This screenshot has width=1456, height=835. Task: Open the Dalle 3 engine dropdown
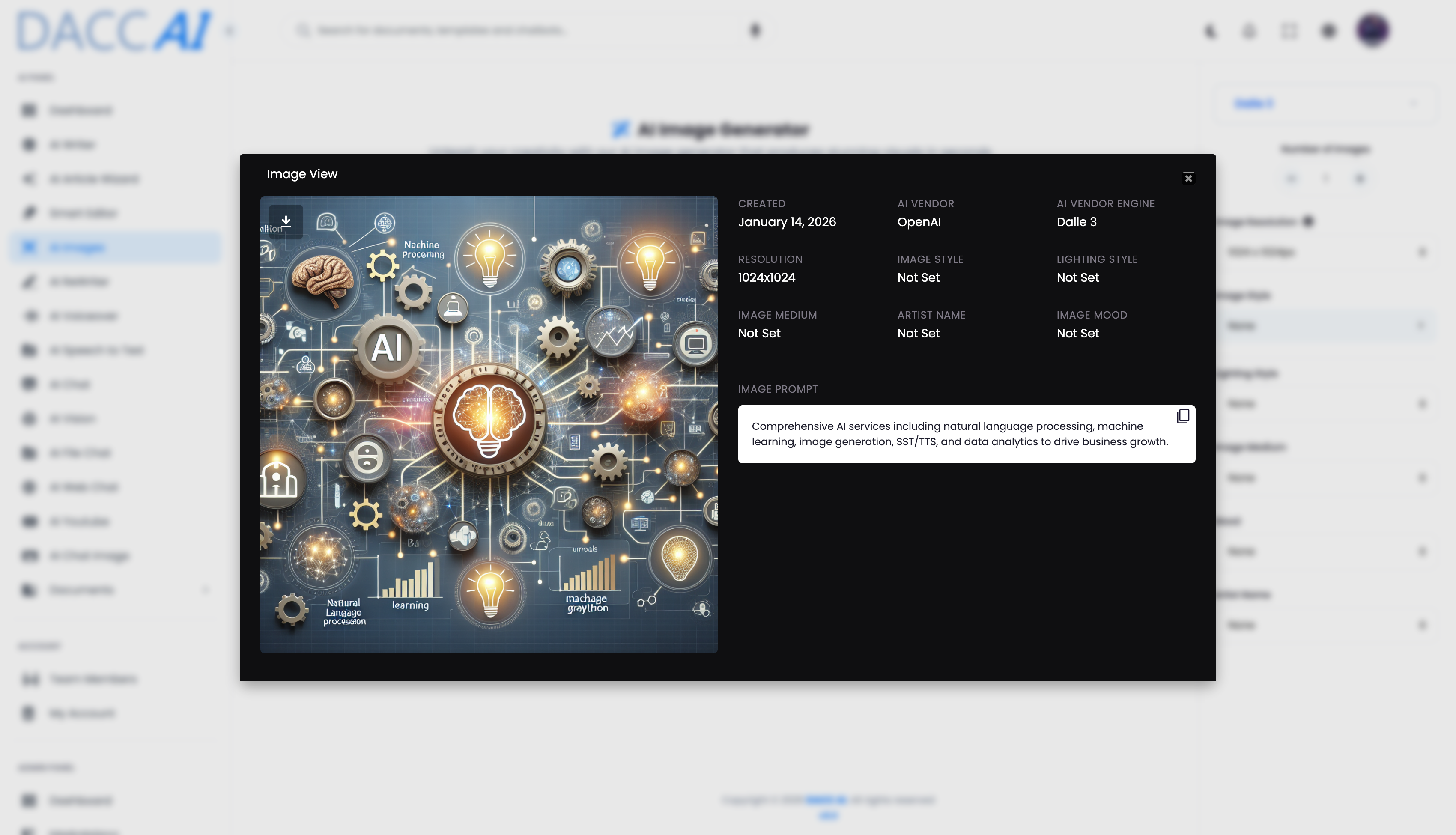coord(1325,104)
